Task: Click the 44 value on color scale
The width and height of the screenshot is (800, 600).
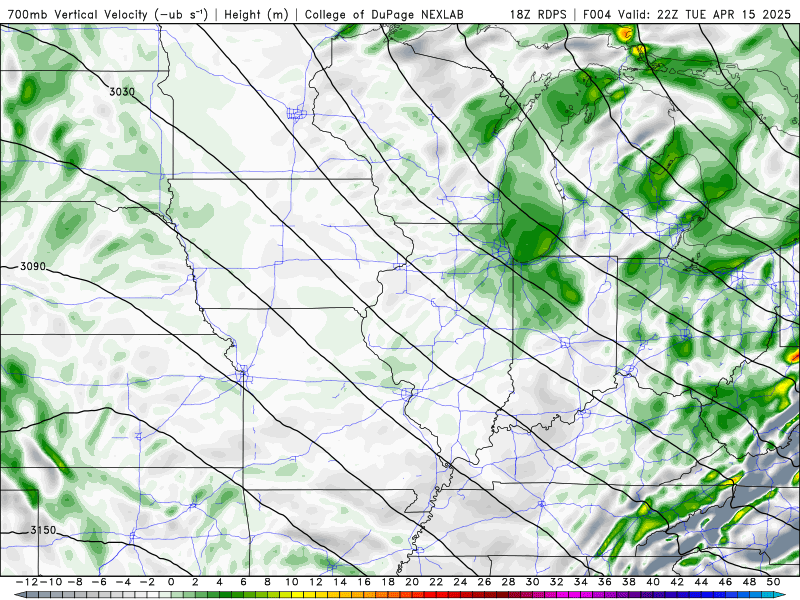Action: point(701,582)
